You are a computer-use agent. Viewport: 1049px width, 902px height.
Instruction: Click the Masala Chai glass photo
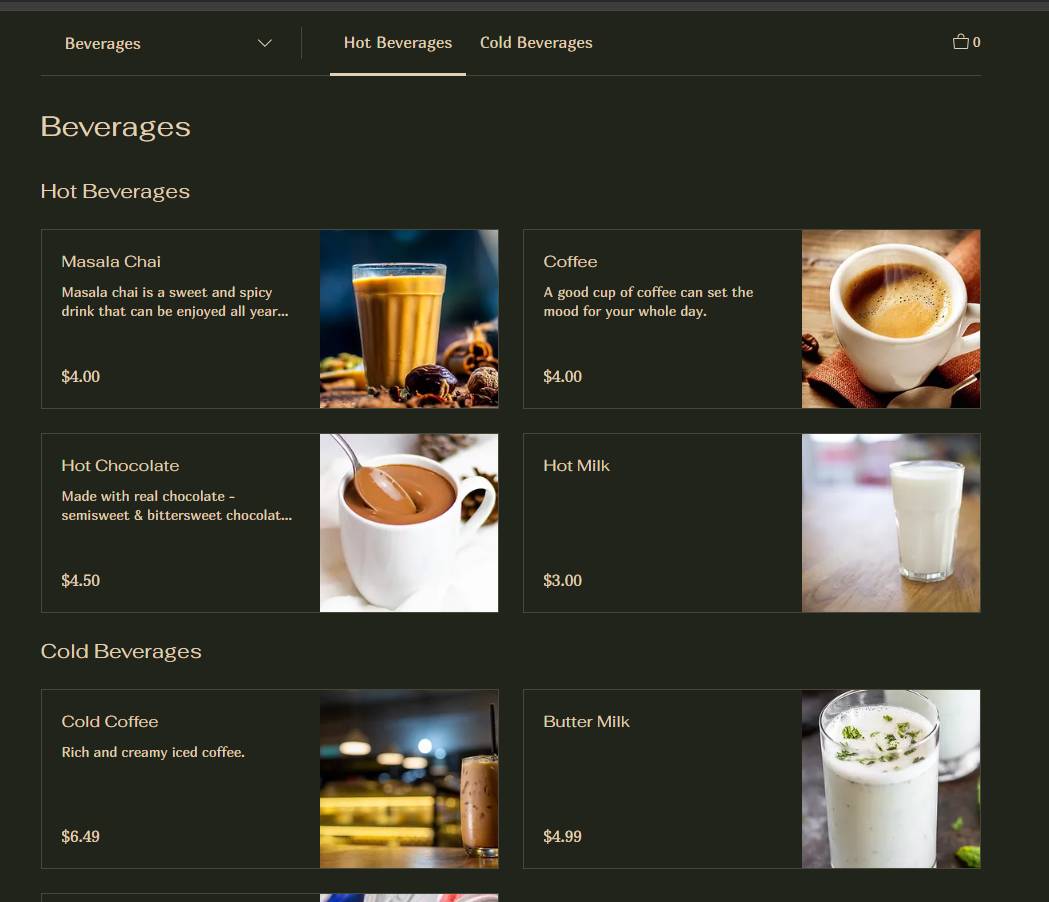(x=409, y=319)
